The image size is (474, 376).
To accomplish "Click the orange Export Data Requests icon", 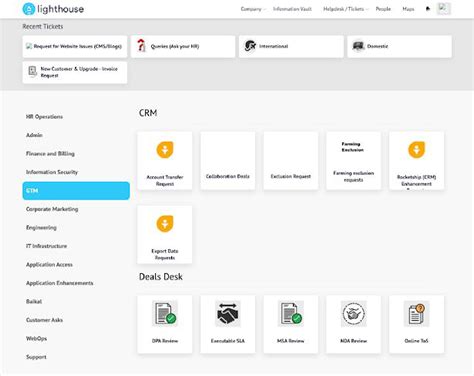I will [165, 224].
